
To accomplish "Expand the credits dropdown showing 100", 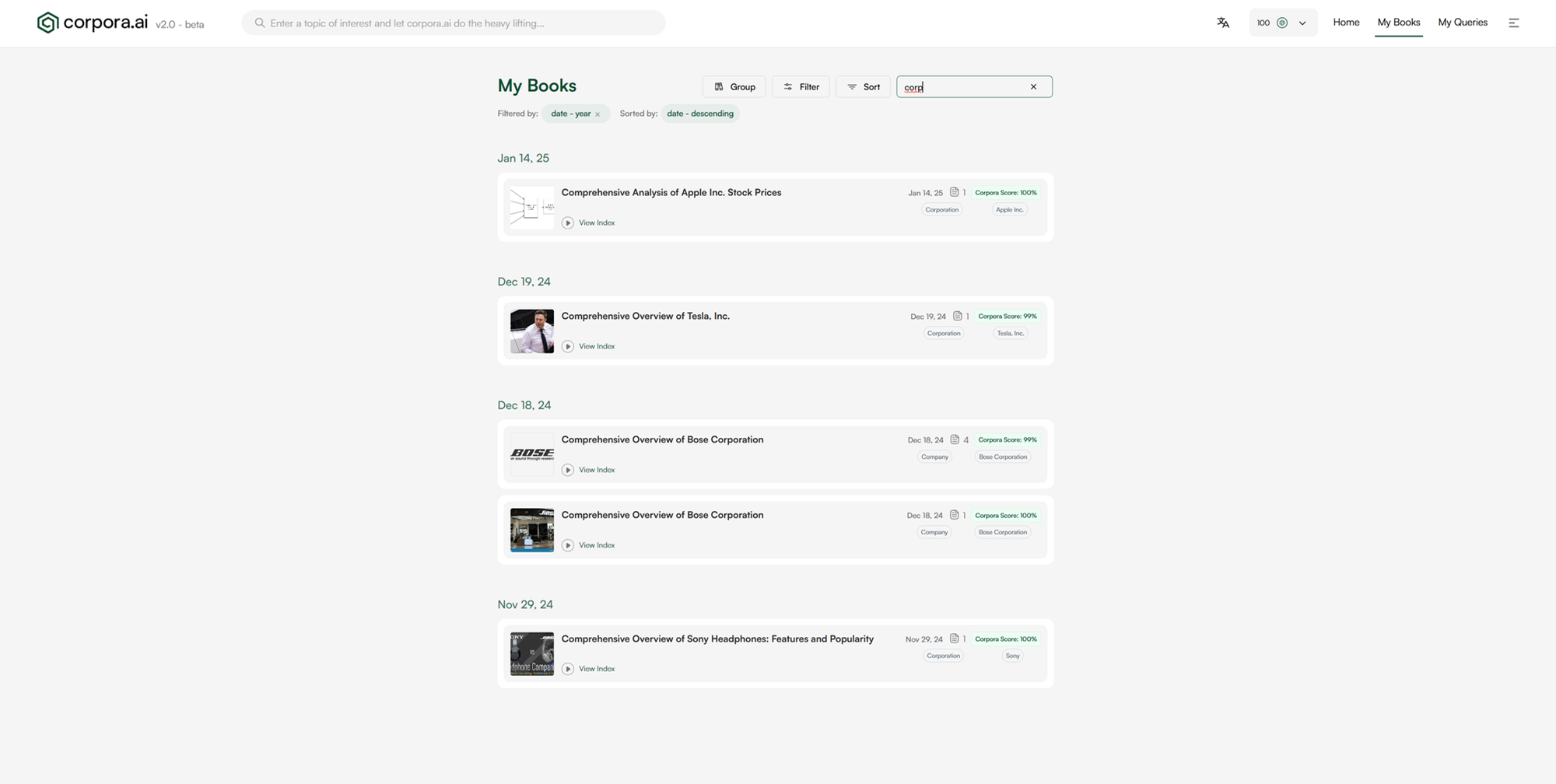I will (x=1302, y=23).
